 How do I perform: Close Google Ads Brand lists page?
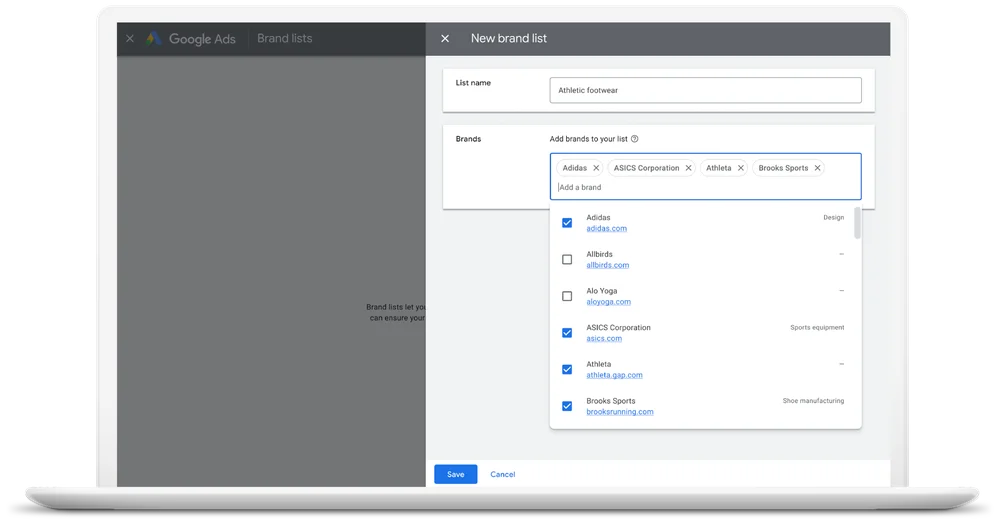click(x=129, y=38)
